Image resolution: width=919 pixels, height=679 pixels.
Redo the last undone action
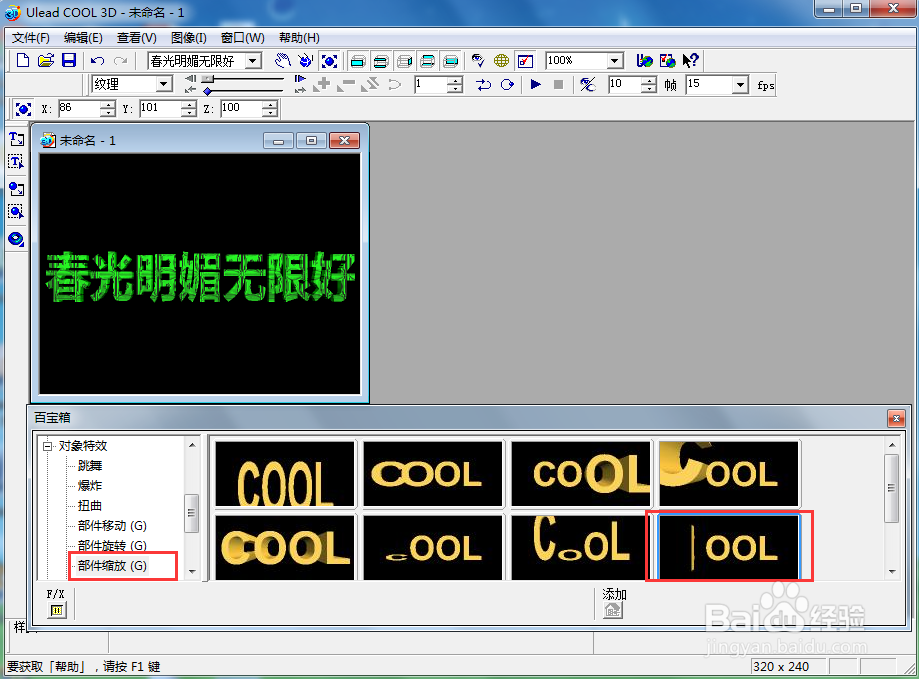tap(121, 60)
